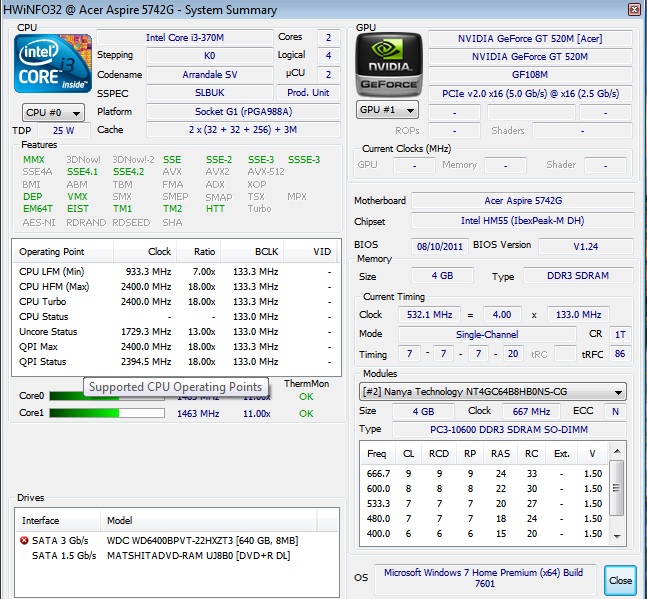
Task: Open the GPU #1 selector dropdown
Action: 387,110
